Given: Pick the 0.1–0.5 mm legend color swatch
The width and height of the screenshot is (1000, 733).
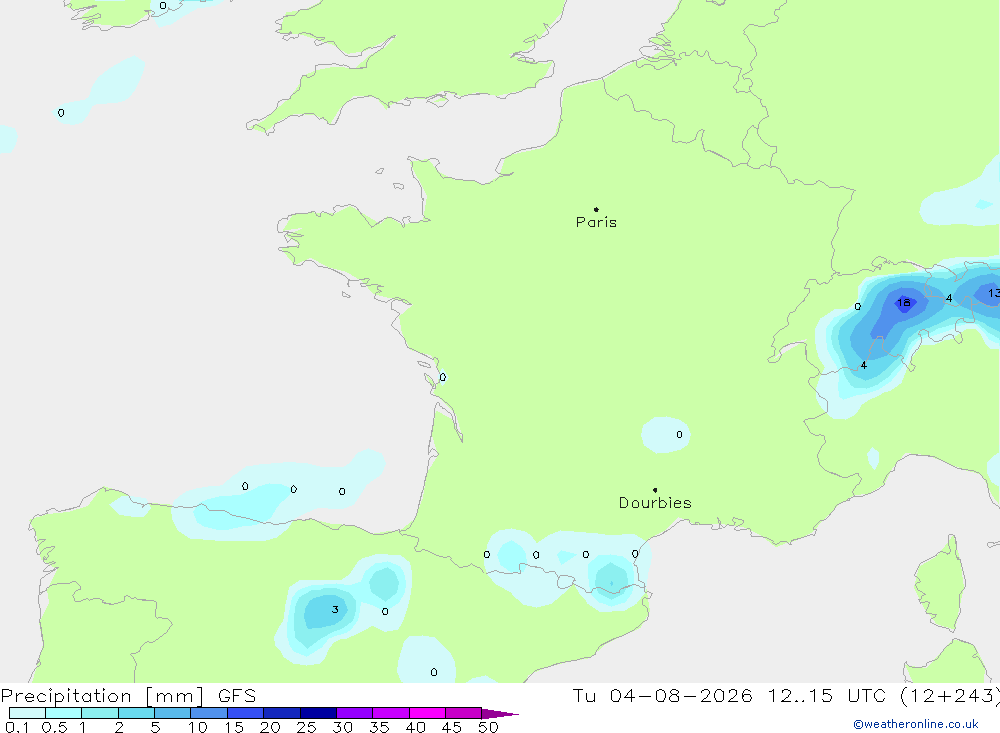Looking at the screenshot, I should [x=27, y=713].
